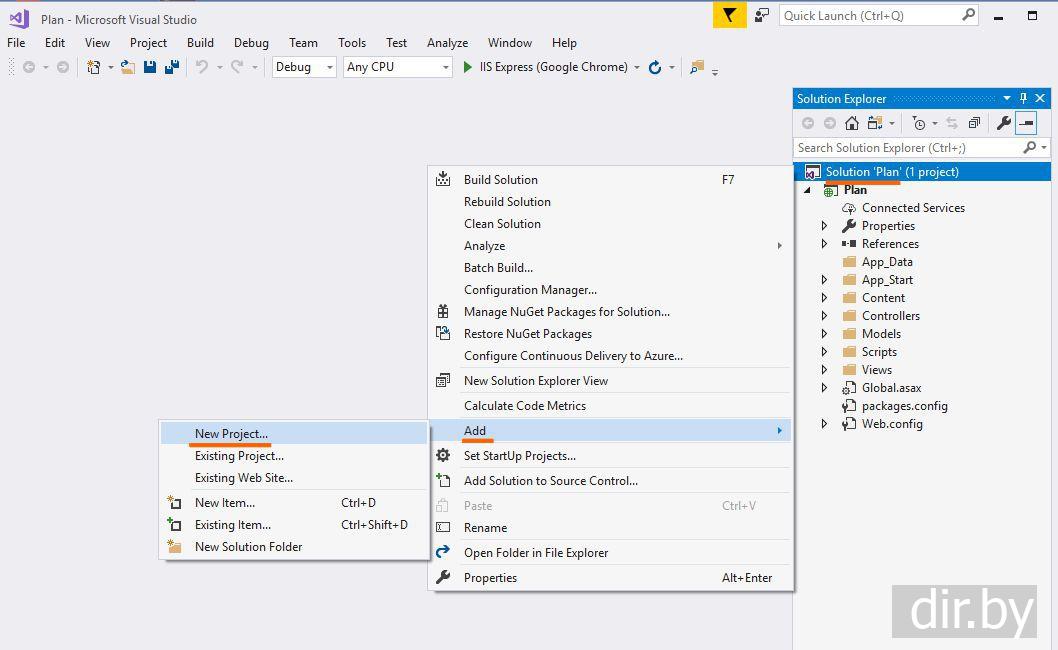Click the browser refresh icon in toolbar
Viewport: 1058px width, 650px height.
[655, 67]
